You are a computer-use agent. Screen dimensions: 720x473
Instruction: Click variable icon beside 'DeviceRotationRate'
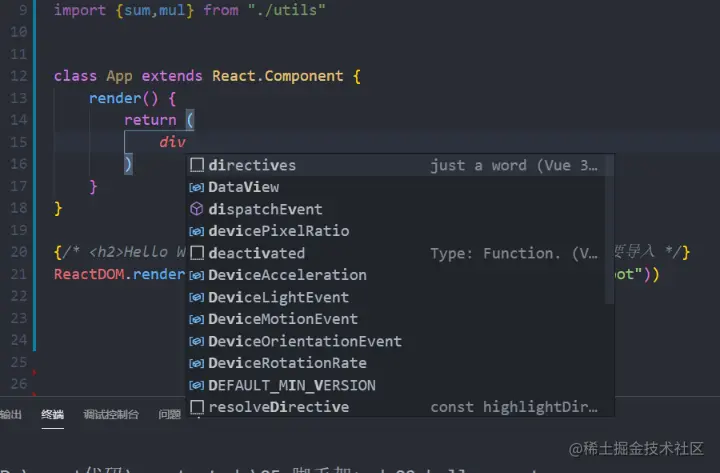pyautogui.click(x=197, y=364)
